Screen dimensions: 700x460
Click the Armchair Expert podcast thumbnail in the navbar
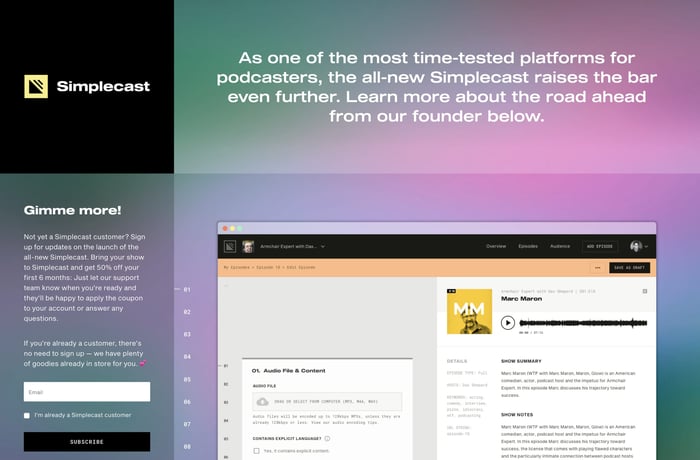[248, 246]
